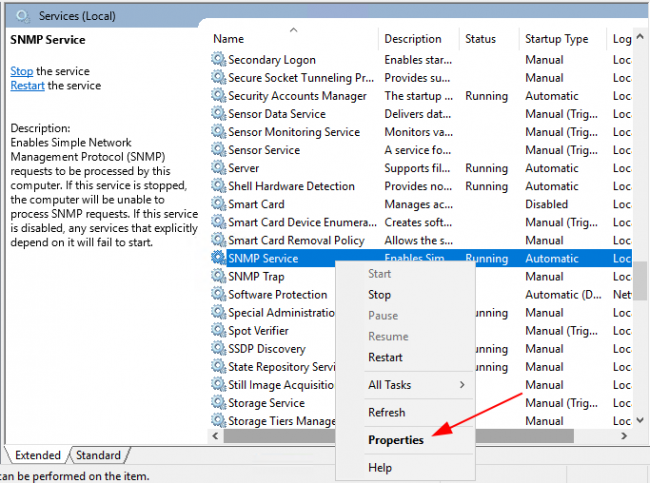The height and width of the screenshot is (483, 650).
Task: Sort by the Startup Type column header
Action: tap(556, 39)
